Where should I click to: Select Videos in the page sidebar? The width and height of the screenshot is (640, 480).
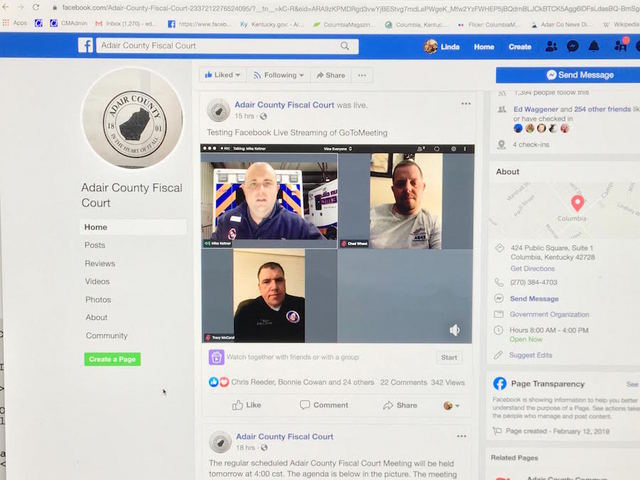pos(98,281)
